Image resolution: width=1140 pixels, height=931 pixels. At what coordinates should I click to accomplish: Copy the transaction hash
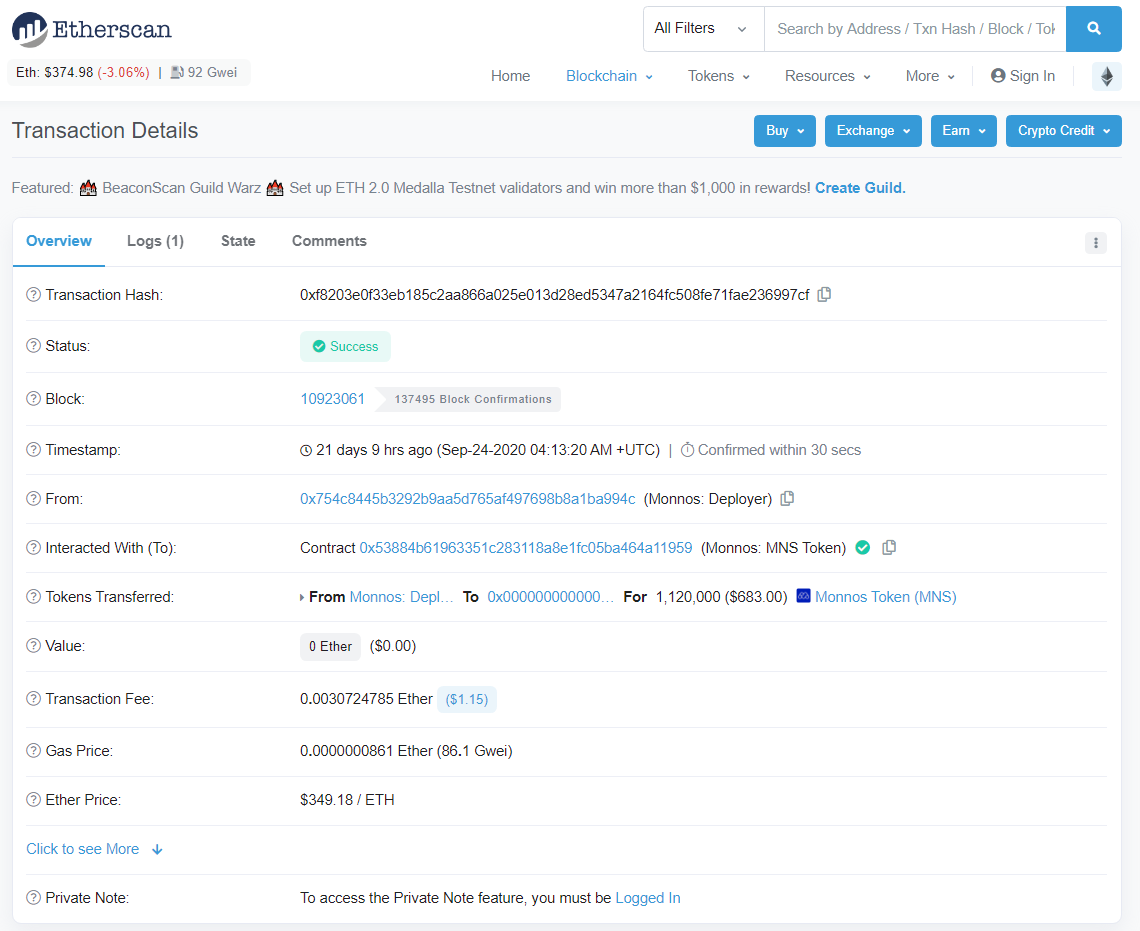(x=824, y=294)
